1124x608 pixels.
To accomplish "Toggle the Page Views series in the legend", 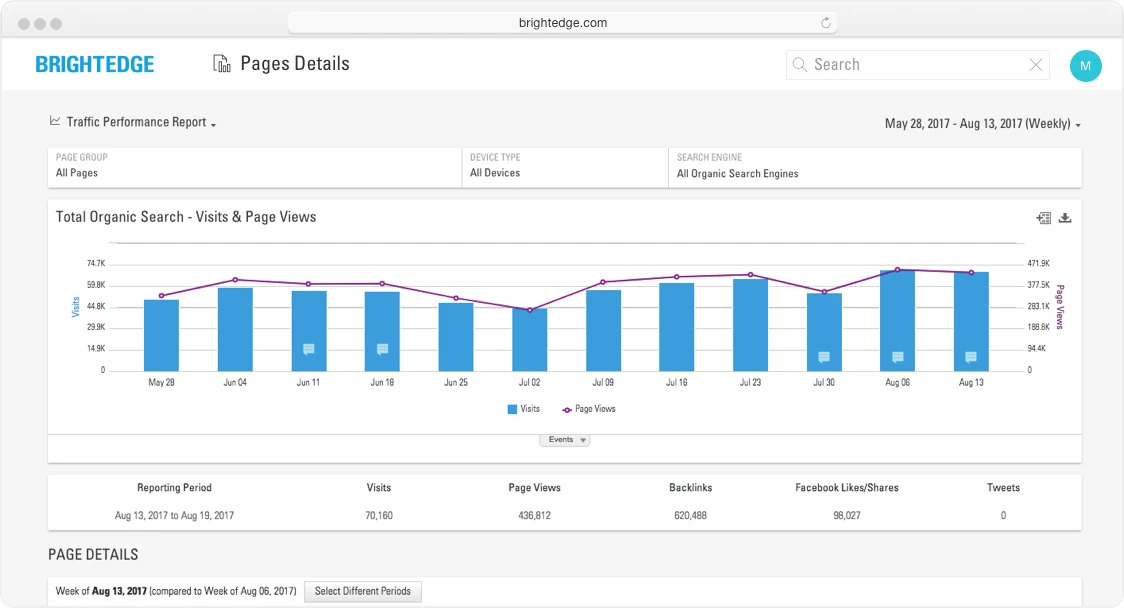I will click(590, 408).
